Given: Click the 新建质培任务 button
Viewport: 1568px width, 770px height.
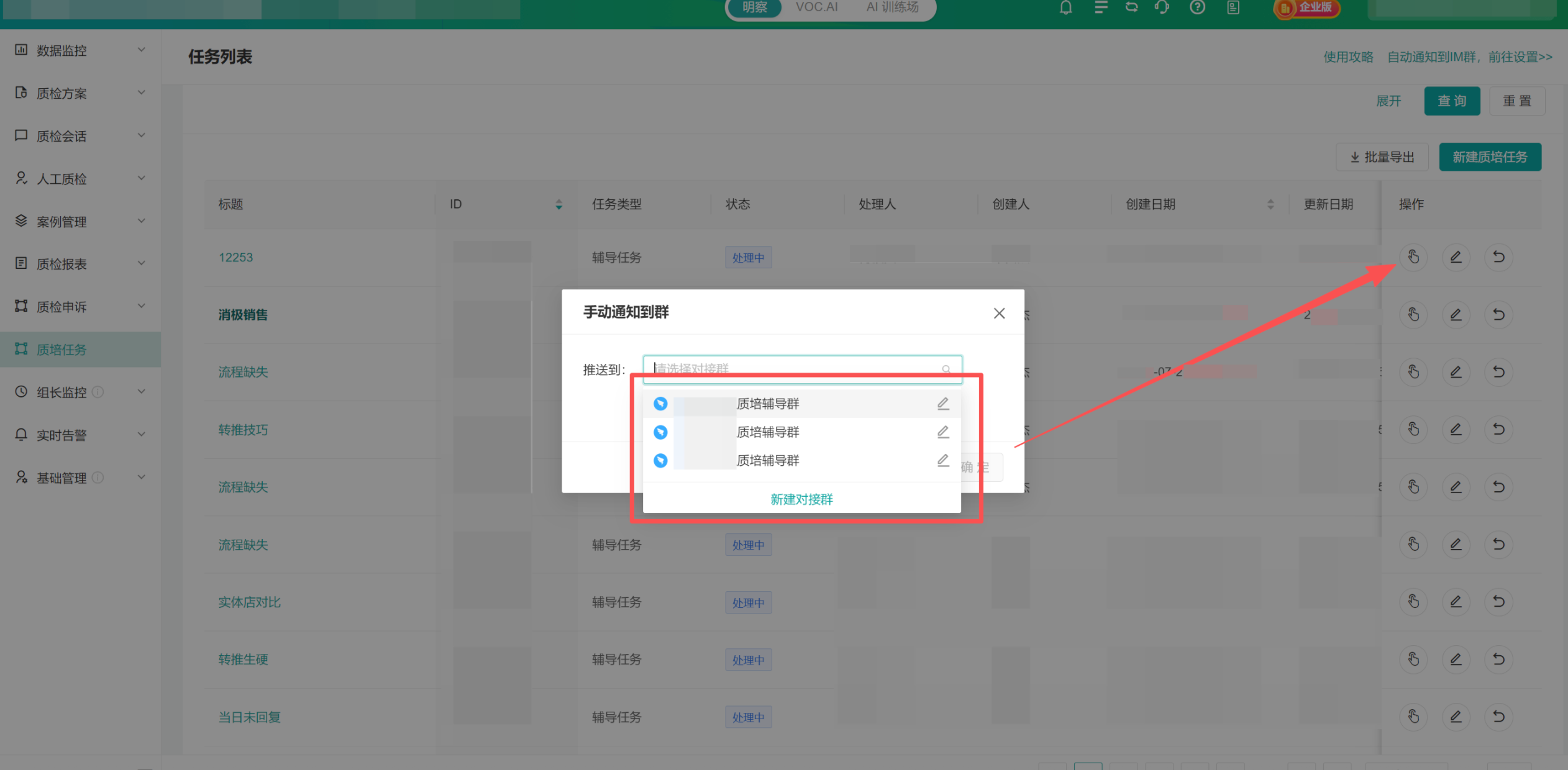Looking at the screenshot, I should coord(1490,156).
